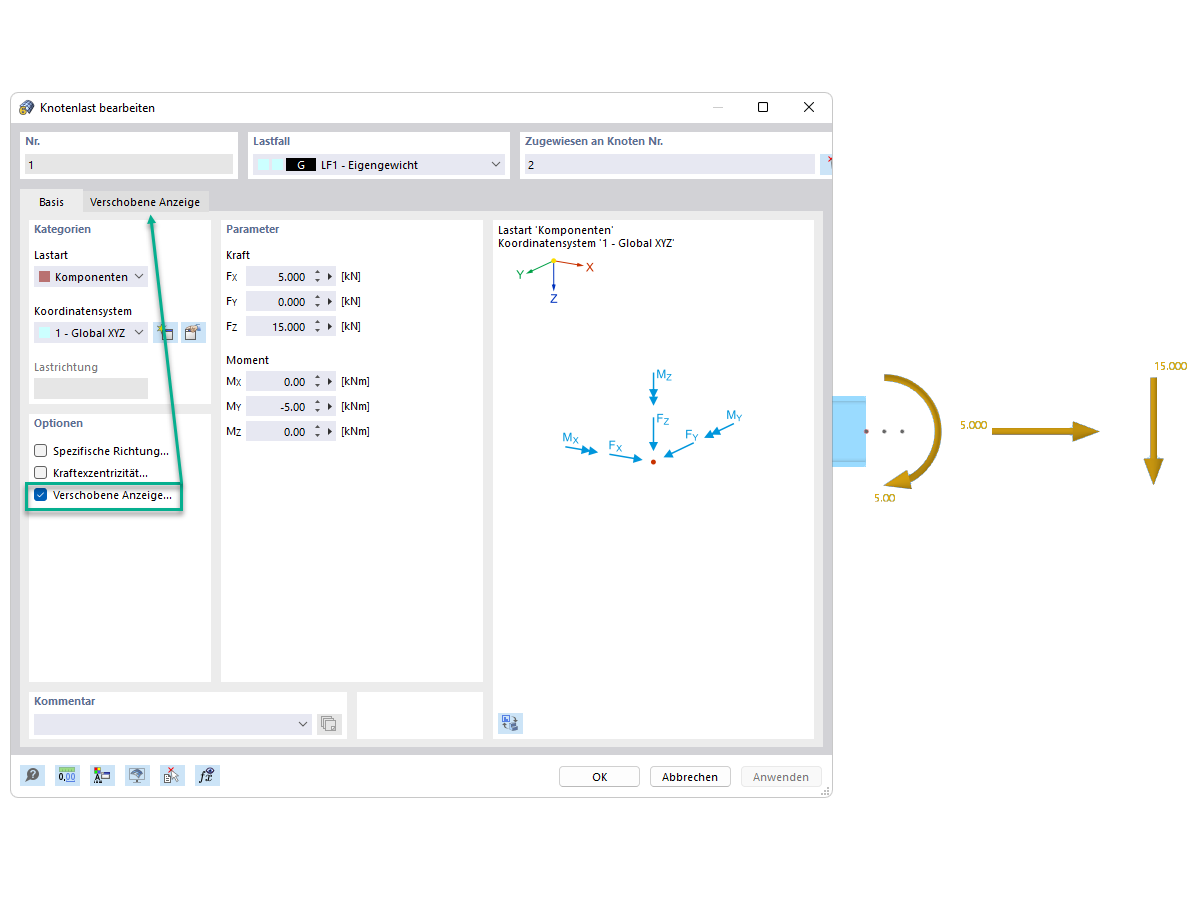1200x900 pixels.
Task: Open the arrow menu next to Fy value
Action: [x=331, y=302]
